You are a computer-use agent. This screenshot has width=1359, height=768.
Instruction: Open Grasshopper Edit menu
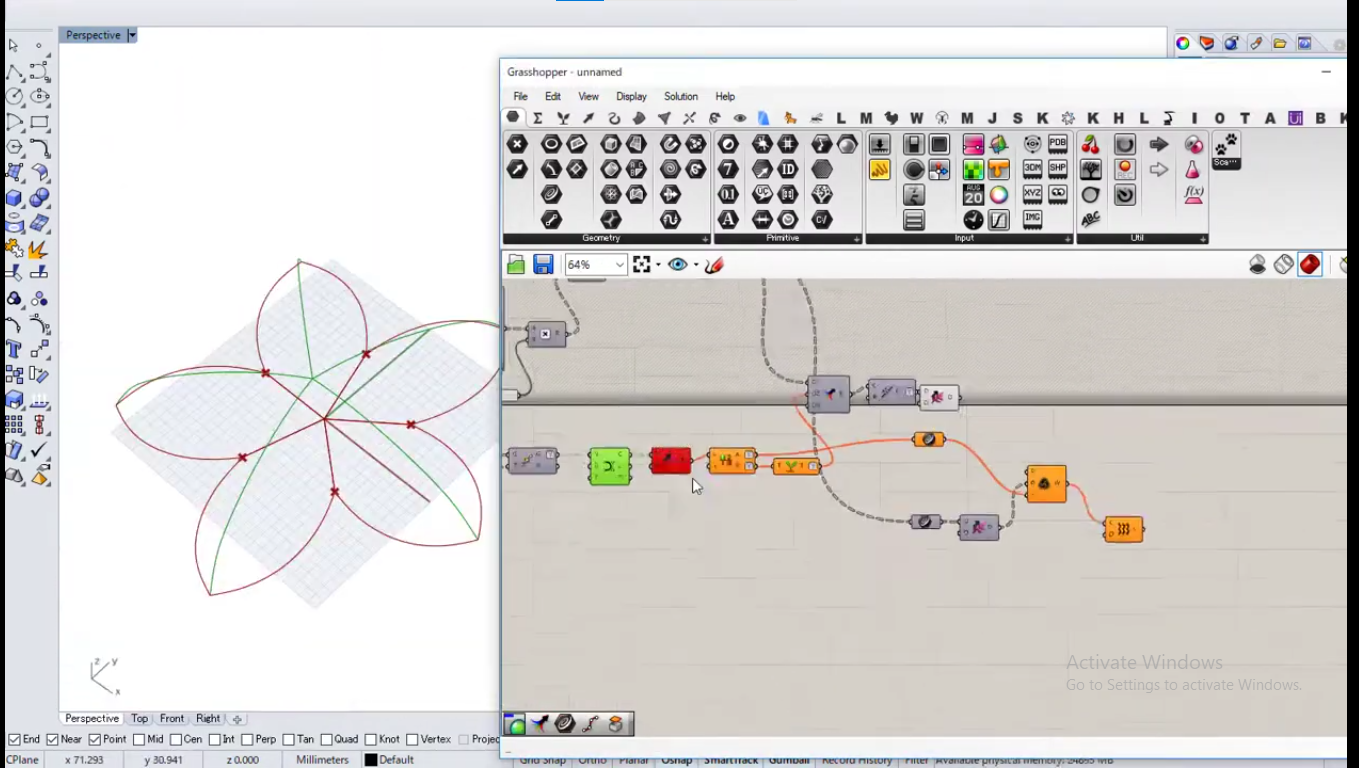[x=553, y=97]
